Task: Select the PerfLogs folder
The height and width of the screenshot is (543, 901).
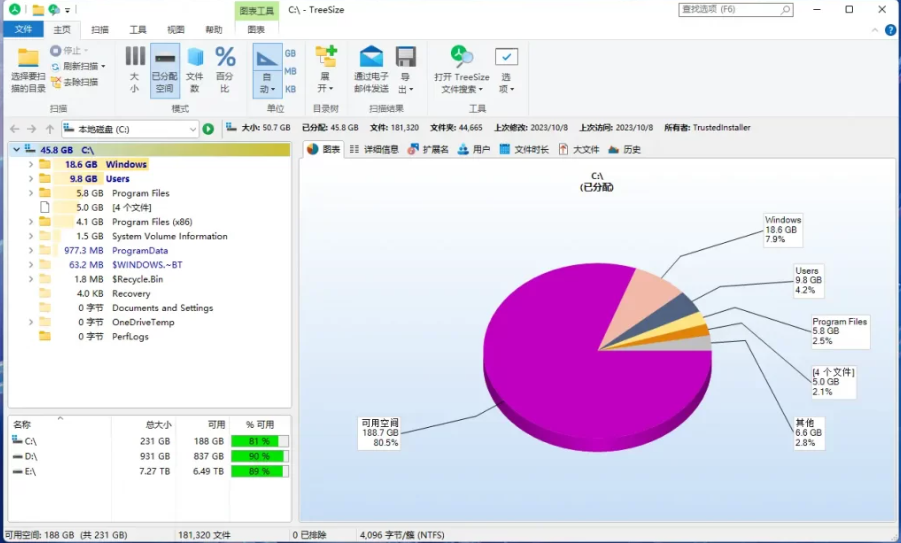Action: pos(130,337)
